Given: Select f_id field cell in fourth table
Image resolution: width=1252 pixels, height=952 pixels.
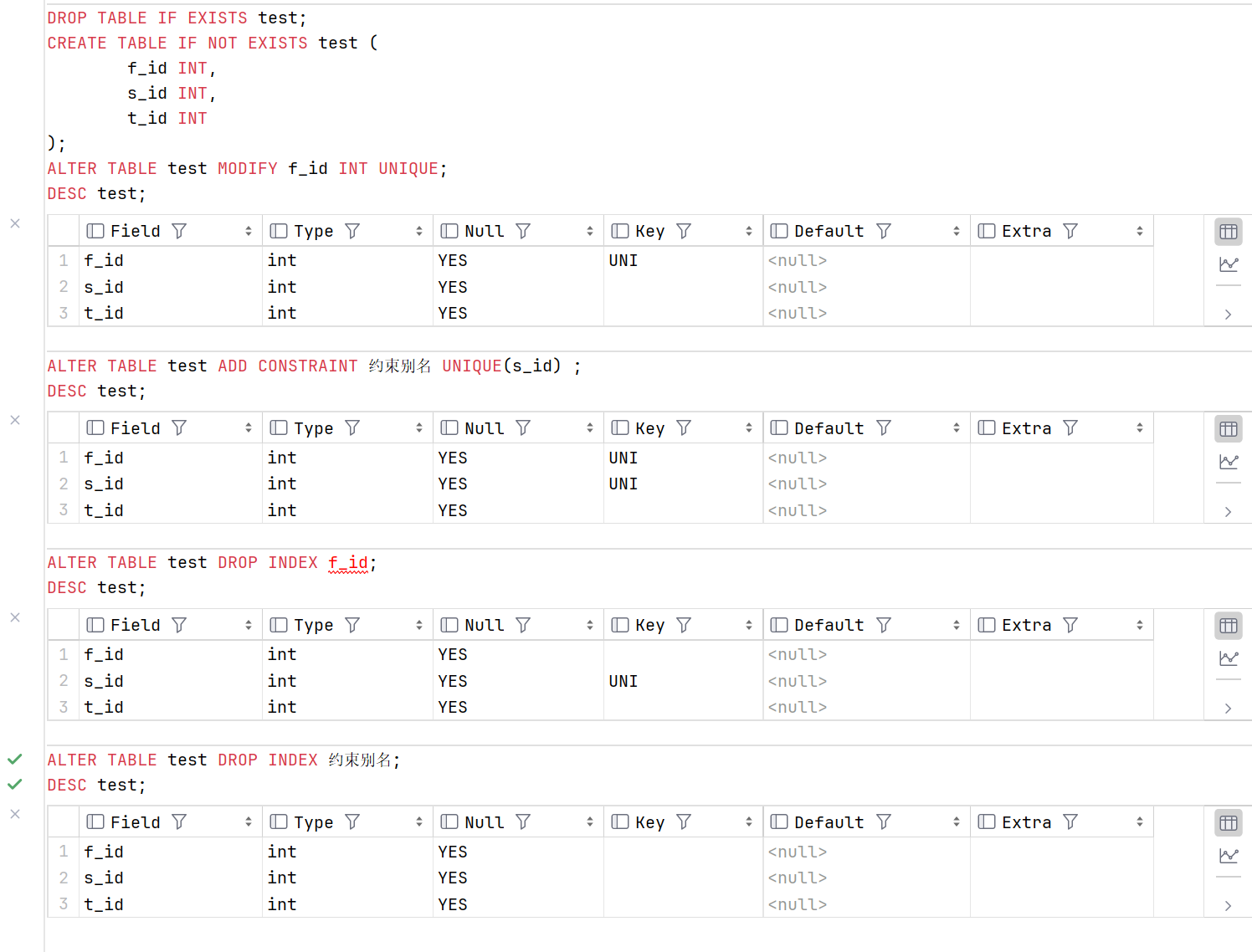Looking at the screenshot, I should coord(171,852).
